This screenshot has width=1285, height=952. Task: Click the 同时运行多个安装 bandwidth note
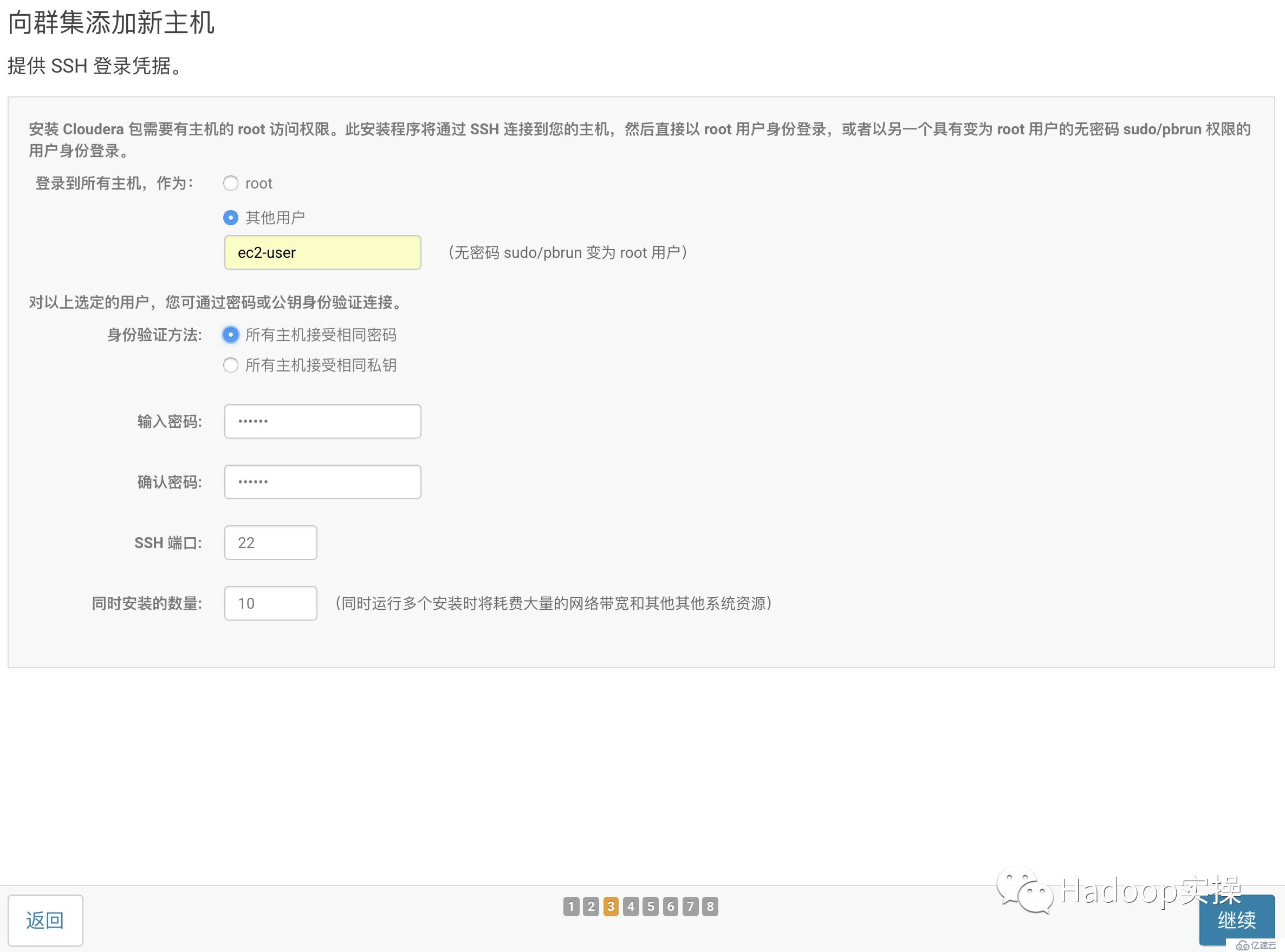click(554, 603)
